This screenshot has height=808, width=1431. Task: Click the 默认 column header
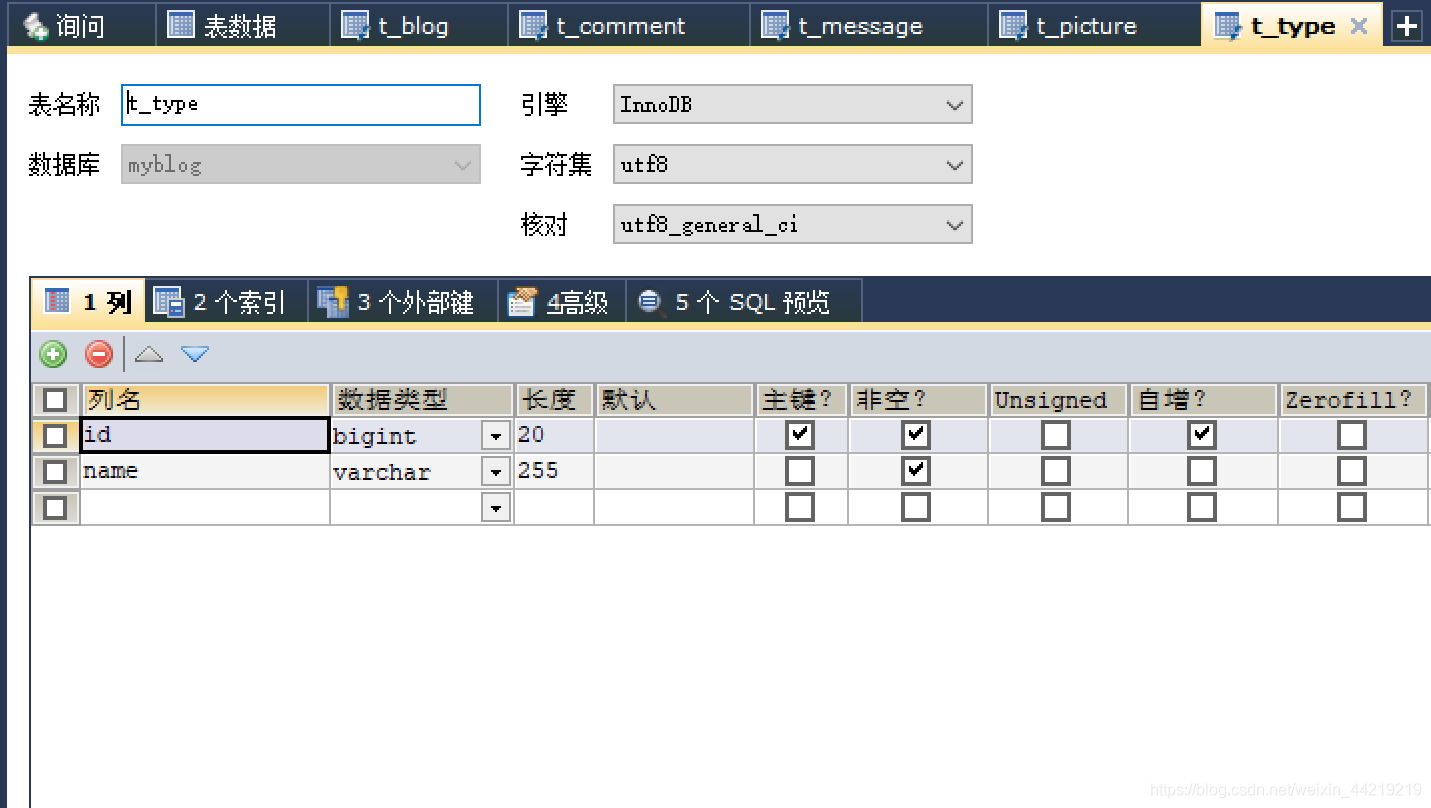tap(674, 400)
